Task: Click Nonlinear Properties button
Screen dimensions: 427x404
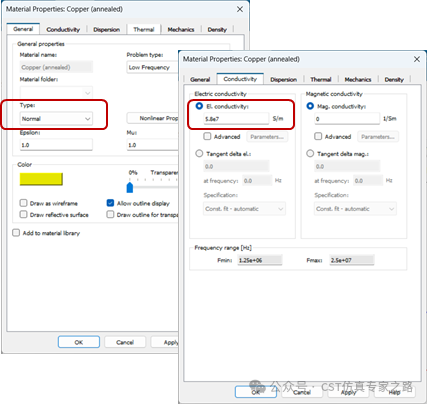Action: (x=153, y=118)
